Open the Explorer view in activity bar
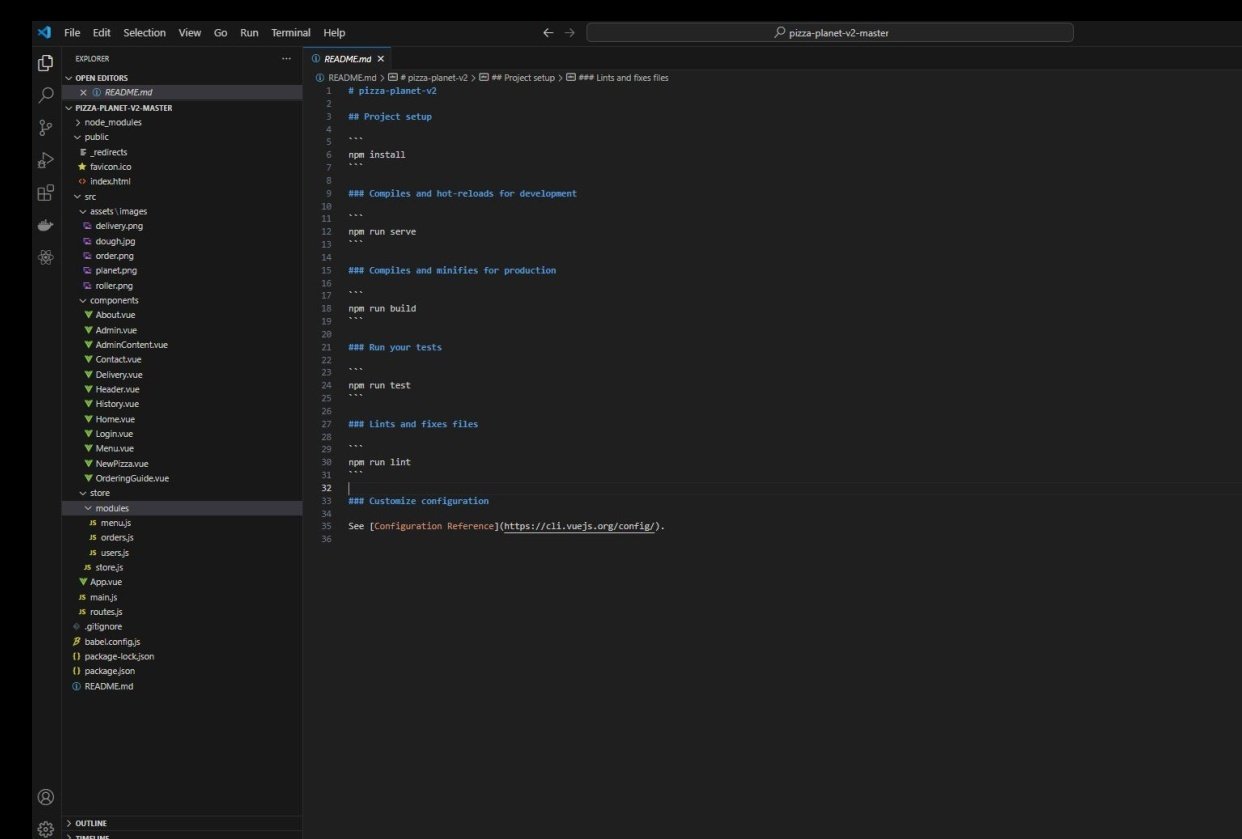 click(45, 63)
